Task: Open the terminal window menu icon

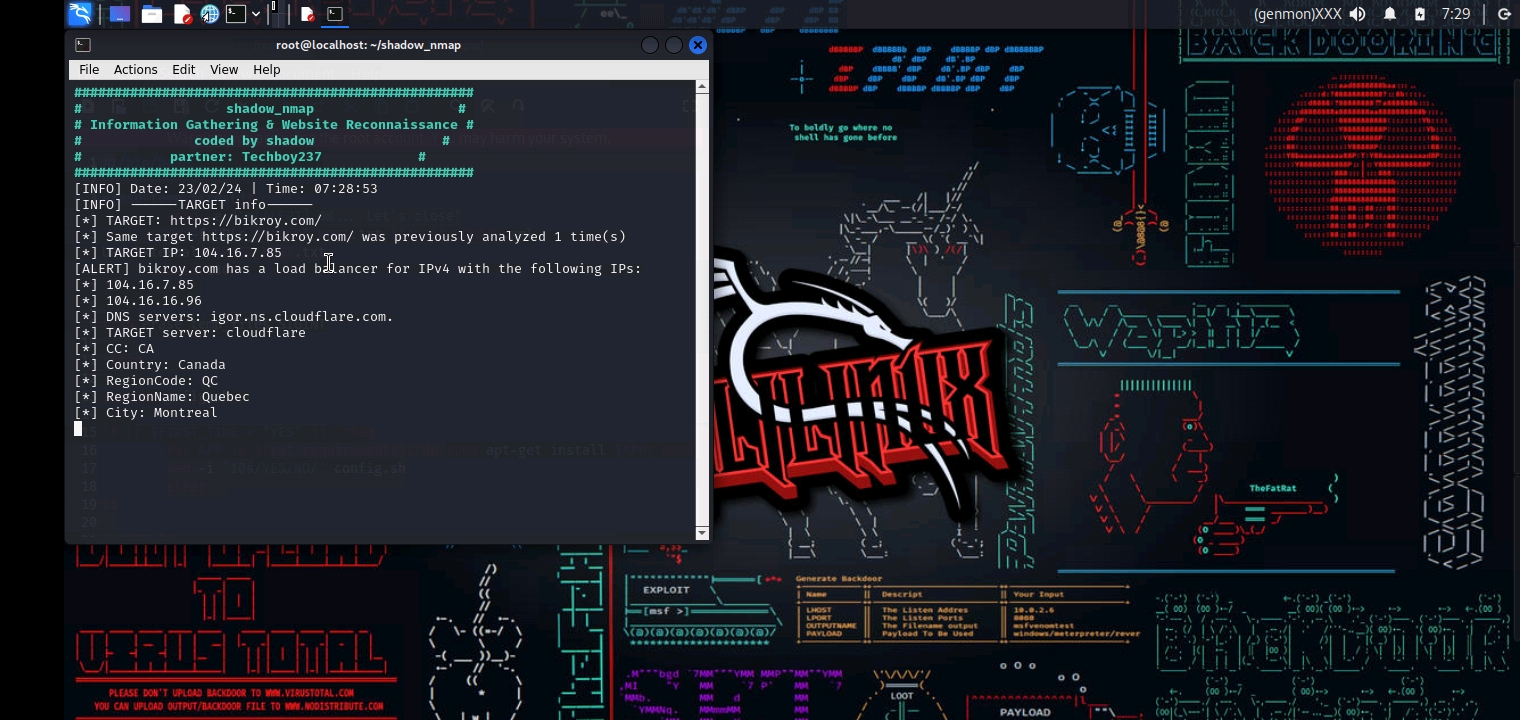Action: [x=83, y=45]
